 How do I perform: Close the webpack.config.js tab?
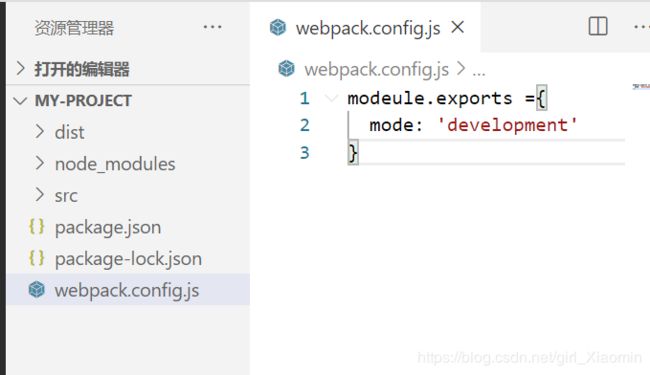tap(458, 27)
